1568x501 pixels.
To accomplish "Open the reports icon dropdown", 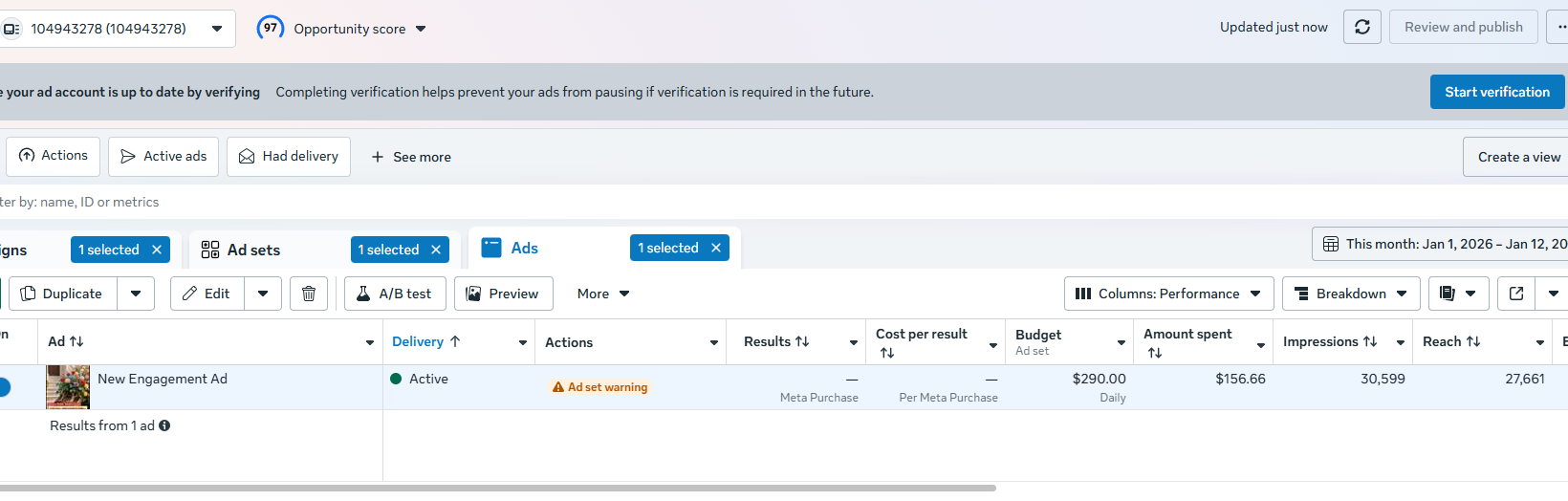I will coord(1458,294).
